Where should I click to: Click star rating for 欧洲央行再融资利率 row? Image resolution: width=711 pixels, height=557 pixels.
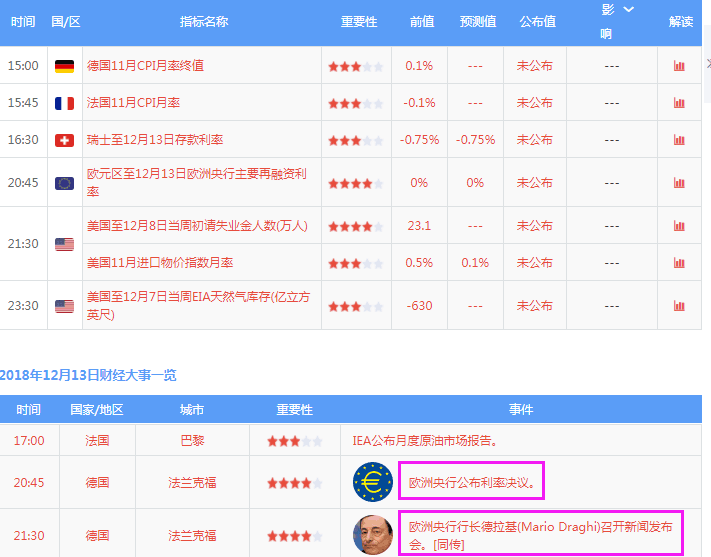(356, 184)
